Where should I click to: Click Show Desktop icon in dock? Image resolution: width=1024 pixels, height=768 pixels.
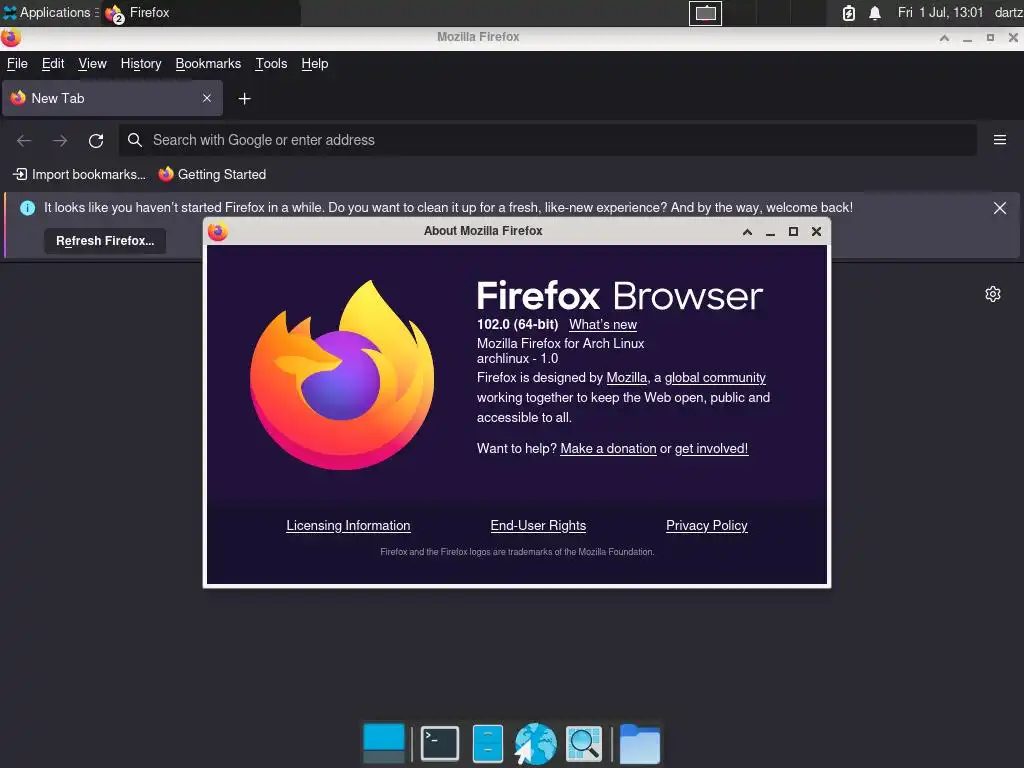coord(384,743)
